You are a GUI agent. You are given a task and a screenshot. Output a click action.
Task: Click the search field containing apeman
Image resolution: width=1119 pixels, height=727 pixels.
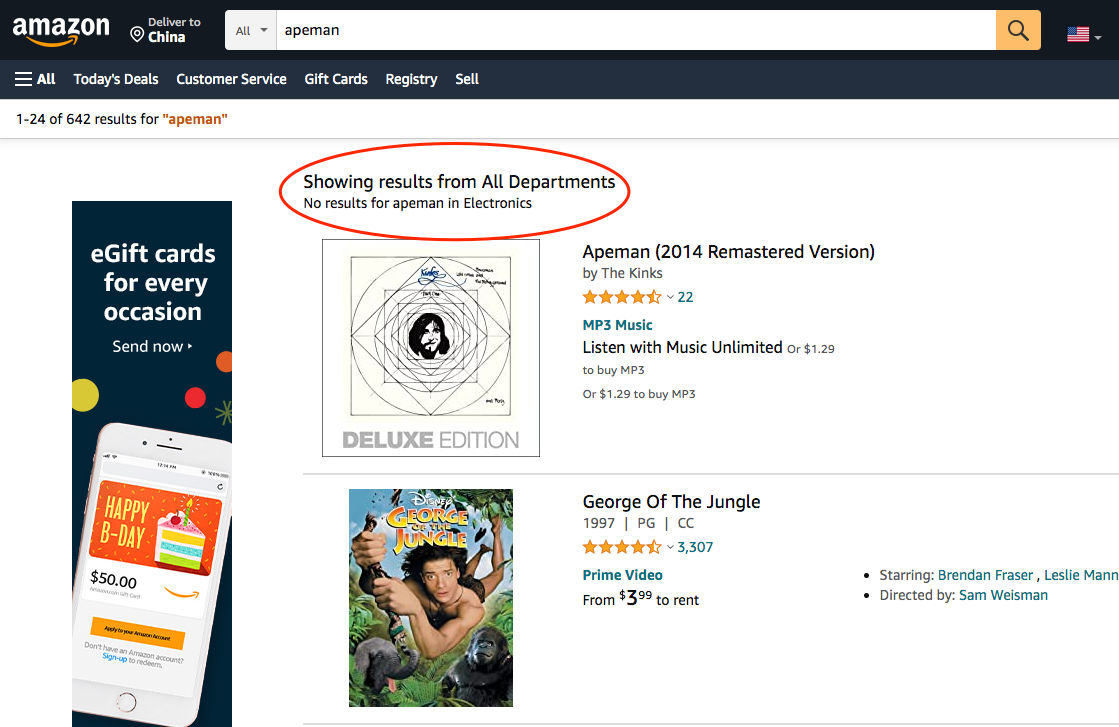[635, 31]
